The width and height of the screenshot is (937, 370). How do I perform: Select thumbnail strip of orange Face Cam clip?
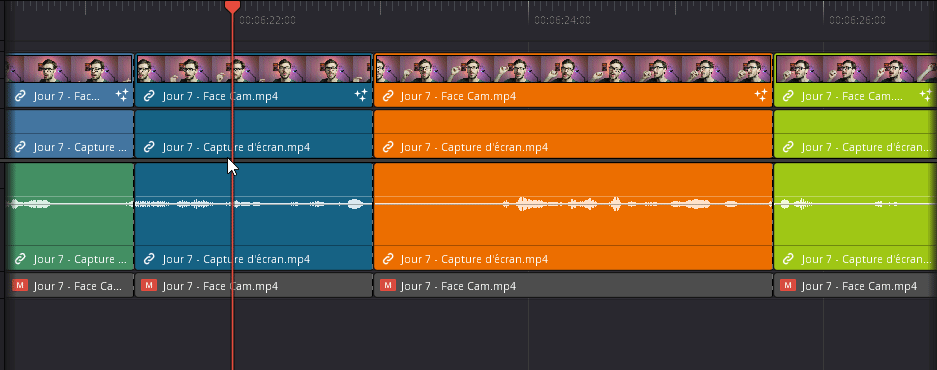(x=573, y=69)
